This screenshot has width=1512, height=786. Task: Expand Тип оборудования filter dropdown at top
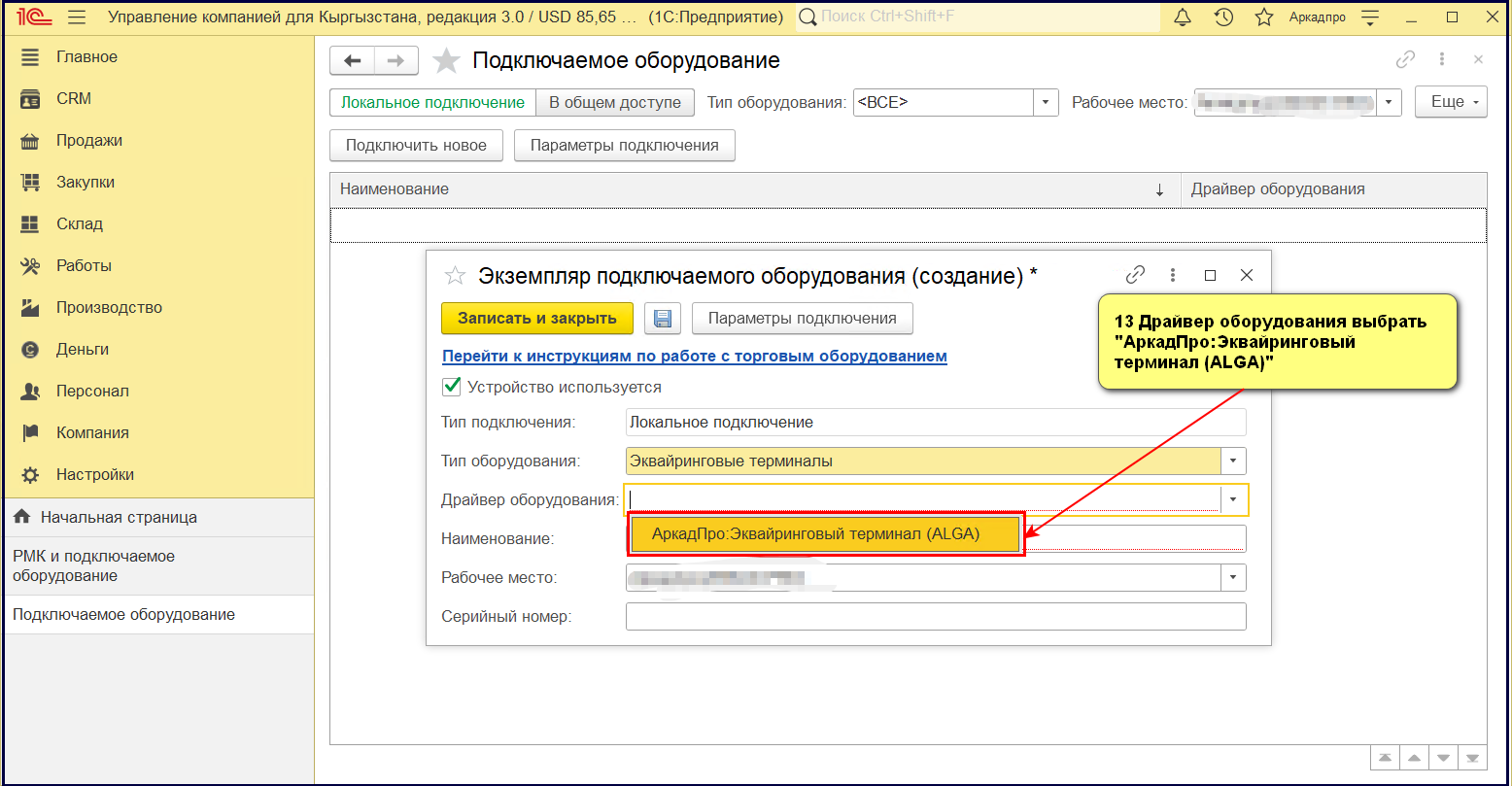(x=1046, y=102)
